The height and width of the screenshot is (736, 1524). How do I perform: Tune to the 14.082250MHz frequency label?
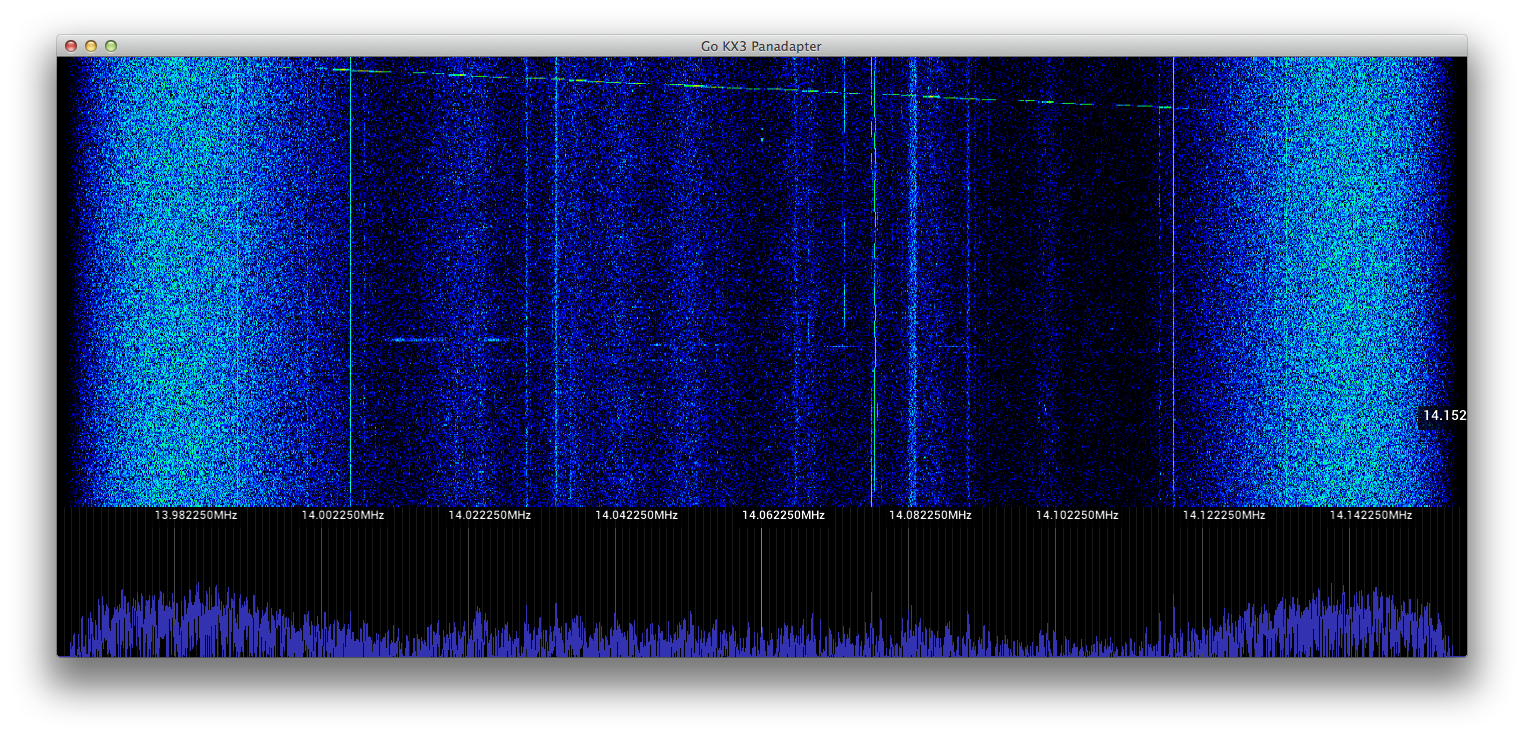point(930,516)
